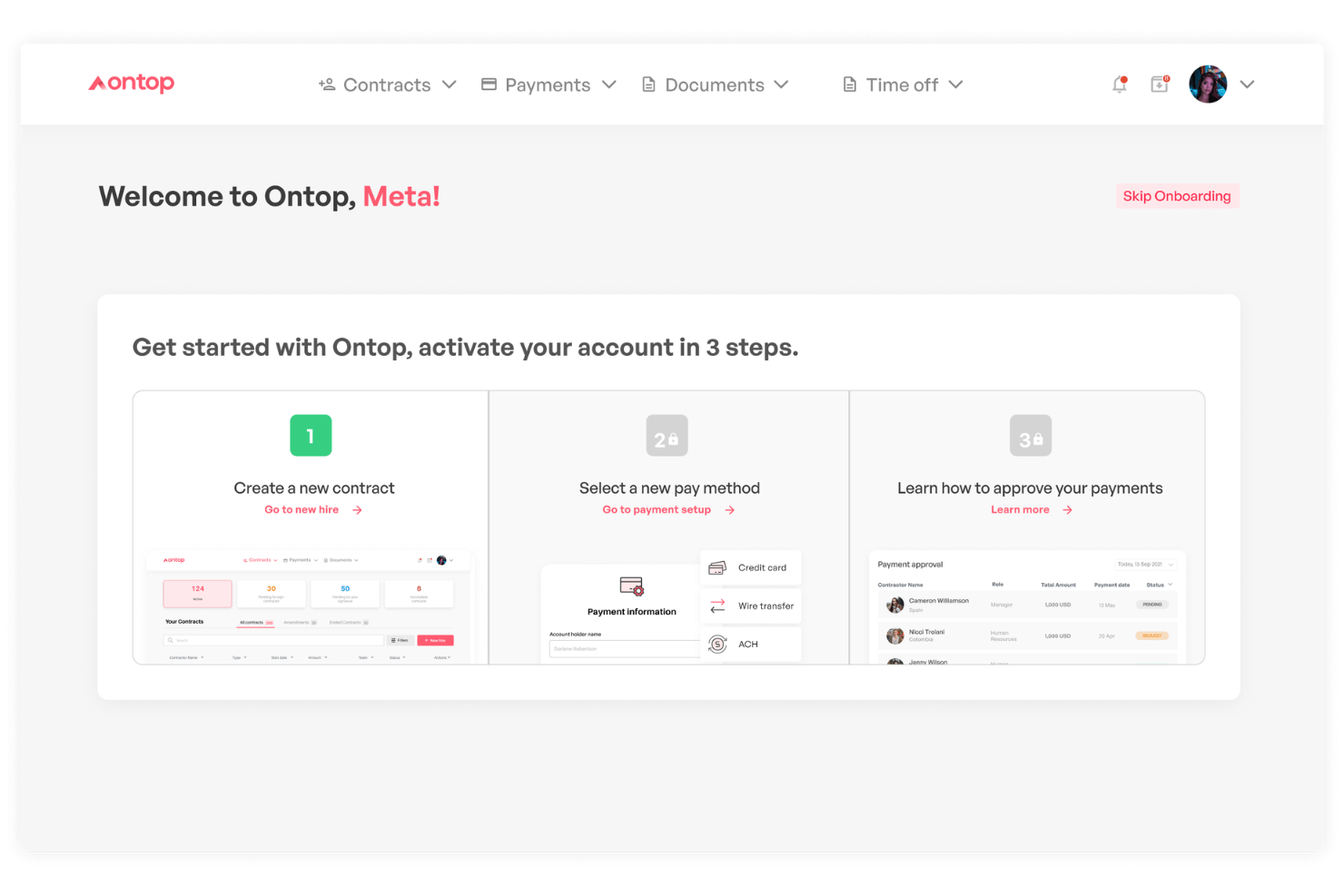Click Nicol Troiani row avatar

pos(895,635)
